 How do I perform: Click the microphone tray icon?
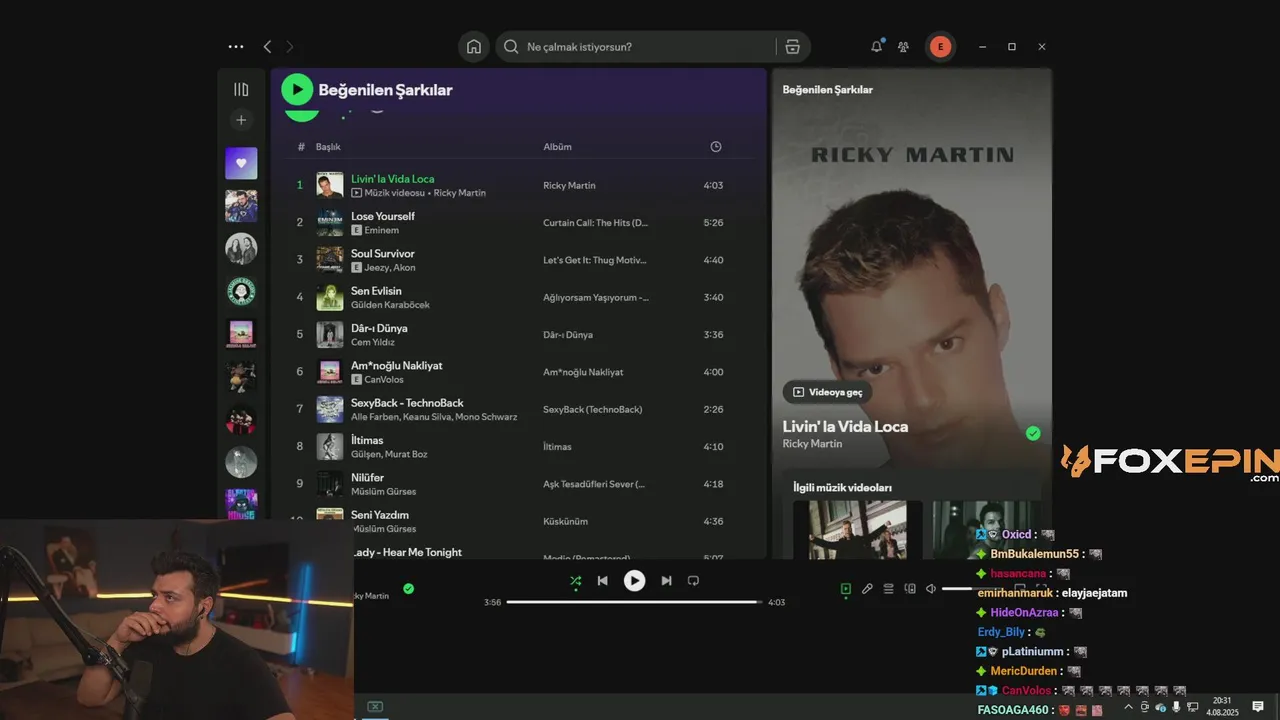pyautogui.click(x=1177, y=707)
